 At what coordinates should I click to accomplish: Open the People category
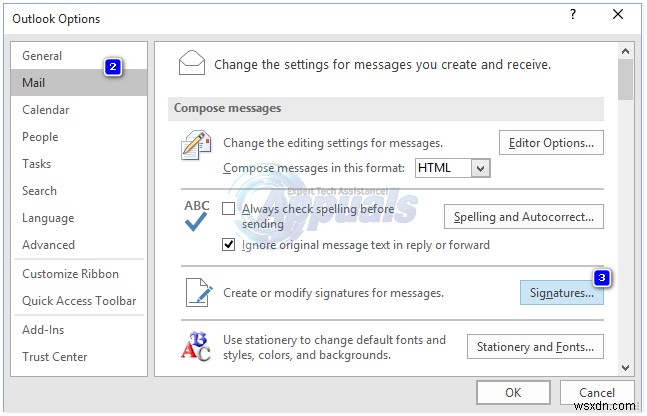pos(79,137)
